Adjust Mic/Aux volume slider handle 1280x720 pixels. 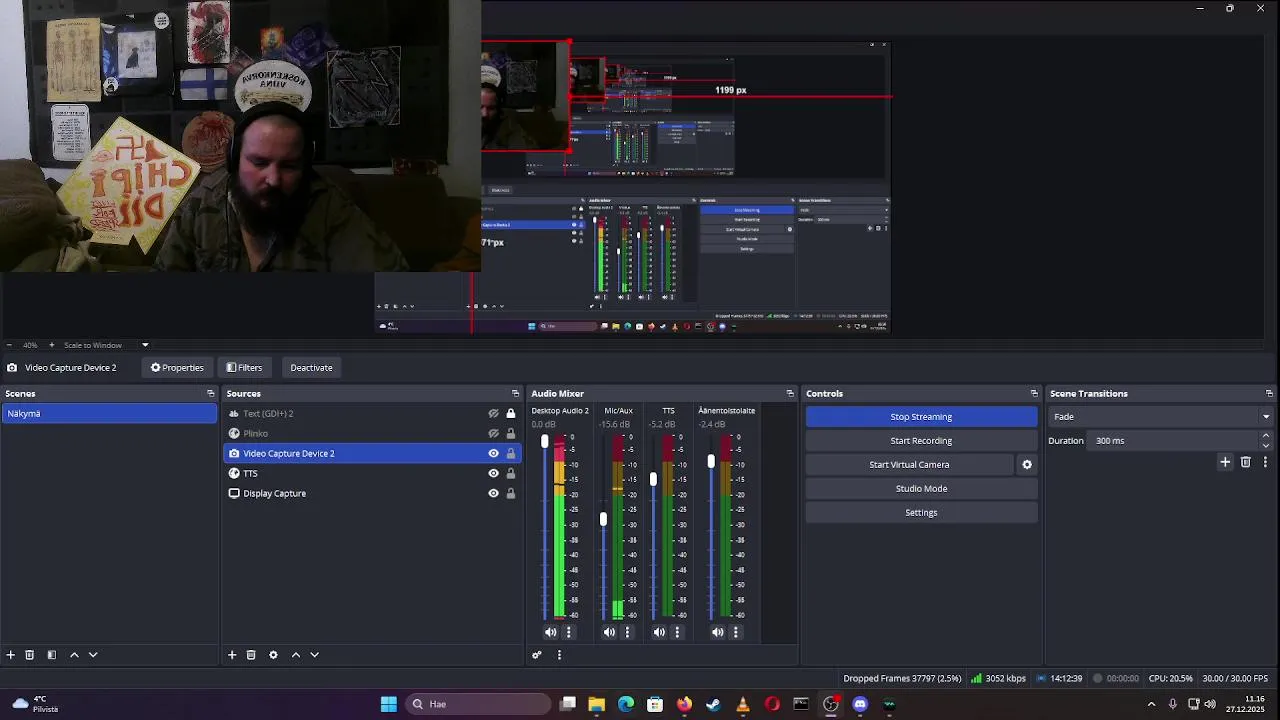pos(603,519)
